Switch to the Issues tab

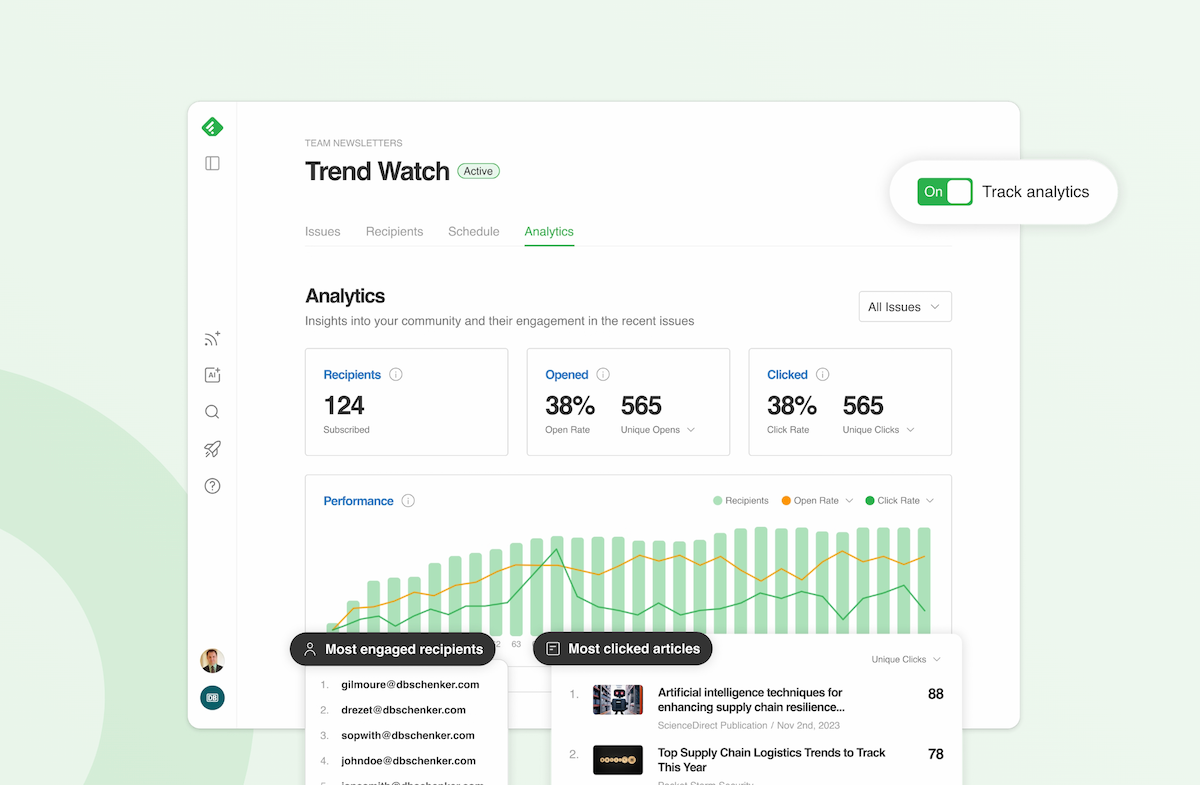(322, 231)
